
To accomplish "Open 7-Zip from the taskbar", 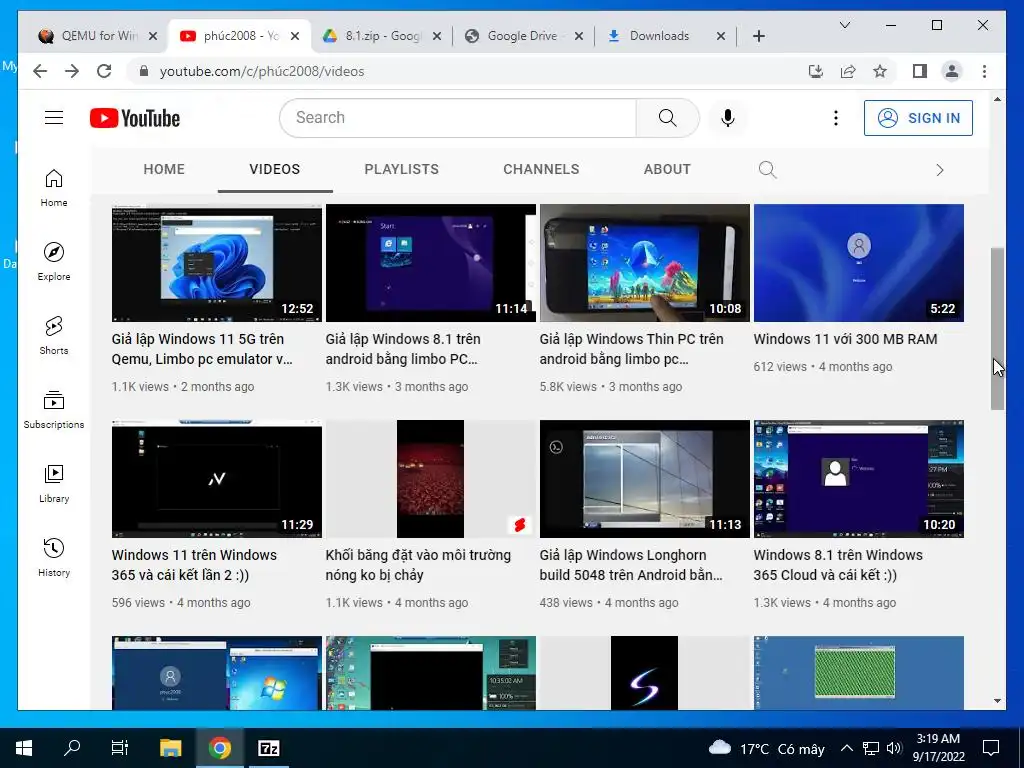I will tap(268, 748).
